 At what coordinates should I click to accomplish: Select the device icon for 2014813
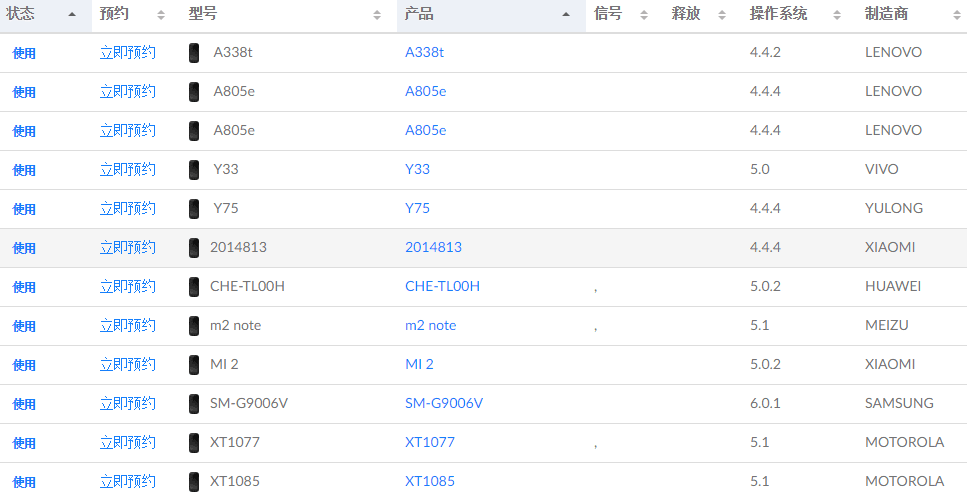click(194, 248)
